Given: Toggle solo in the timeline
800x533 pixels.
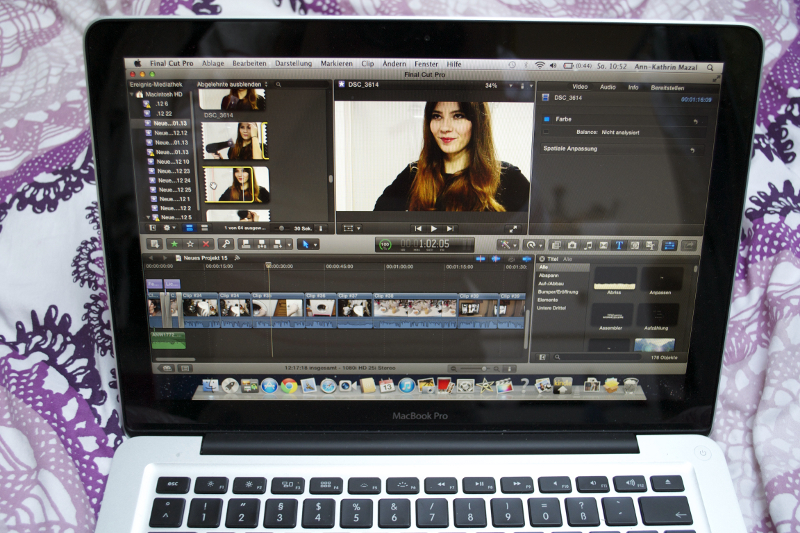Looking at the screenshot, I should [x=511, y=259].
